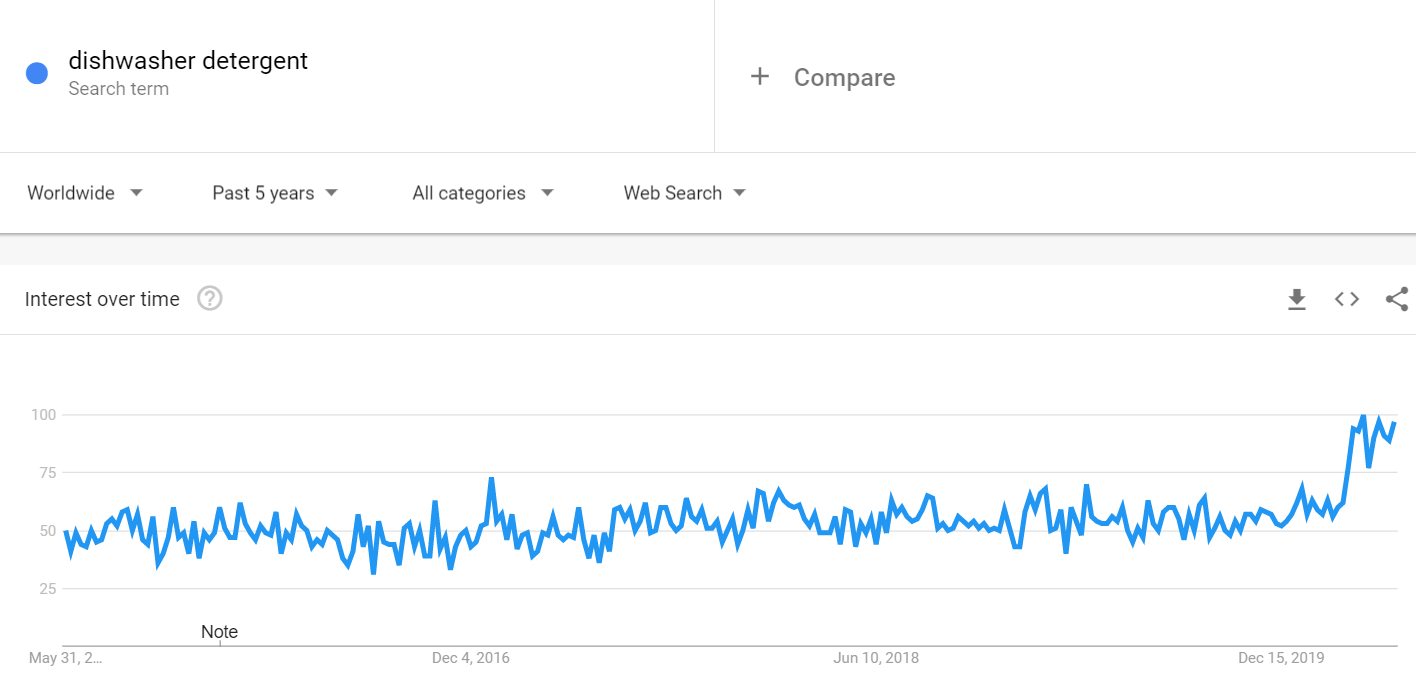Change the Web Search type dropdown
Screen dimensions: 1416x691
[x=685, y=193]
